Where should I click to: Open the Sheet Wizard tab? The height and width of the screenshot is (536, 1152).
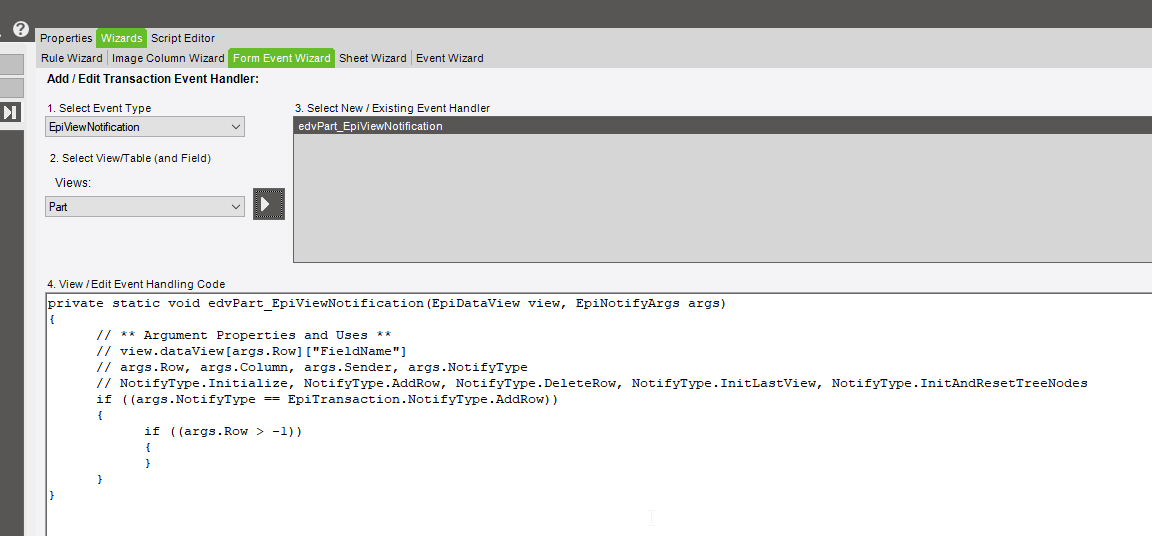click(372, 58)
